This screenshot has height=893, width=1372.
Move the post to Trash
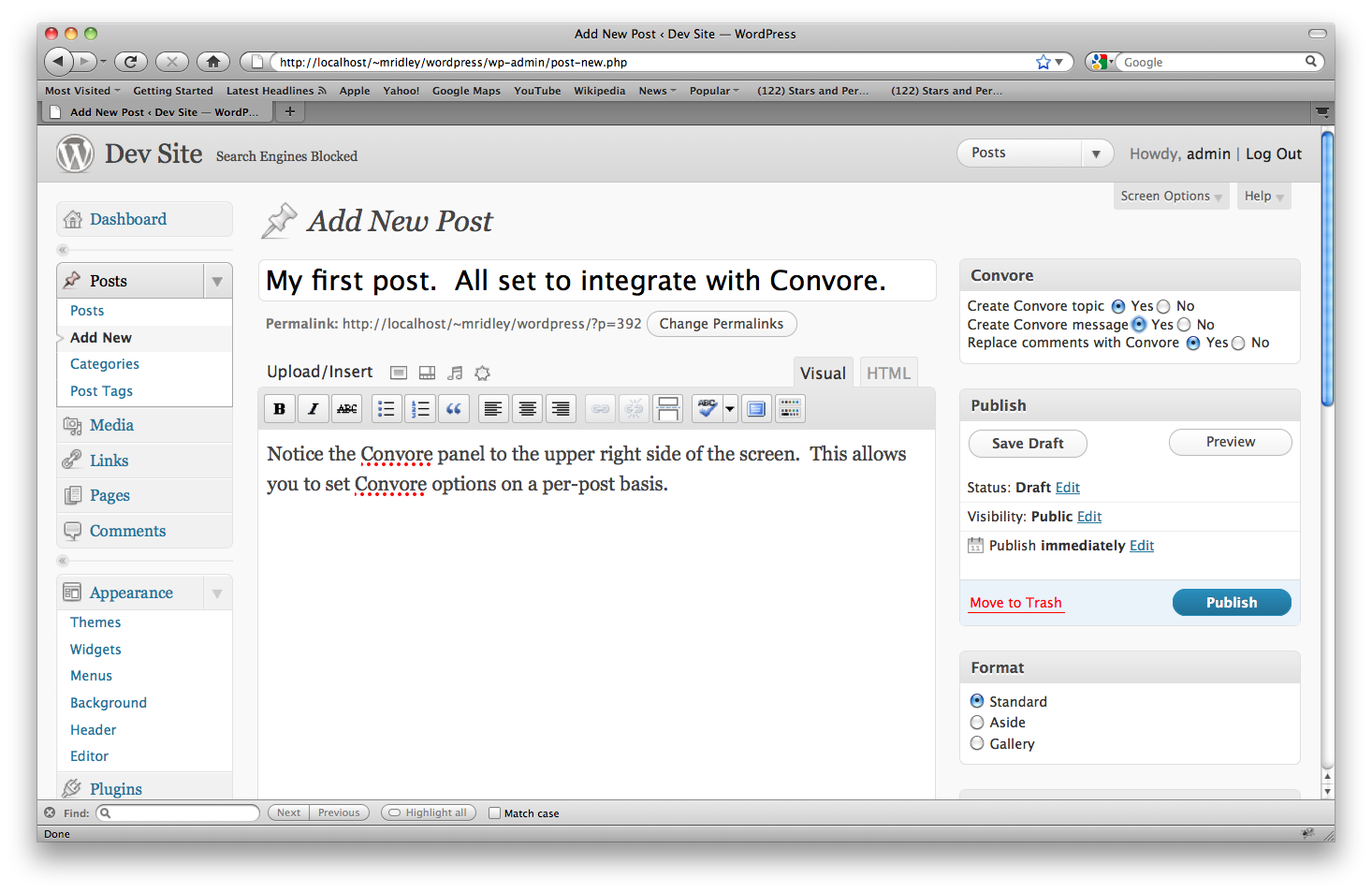pos(1015,603)
